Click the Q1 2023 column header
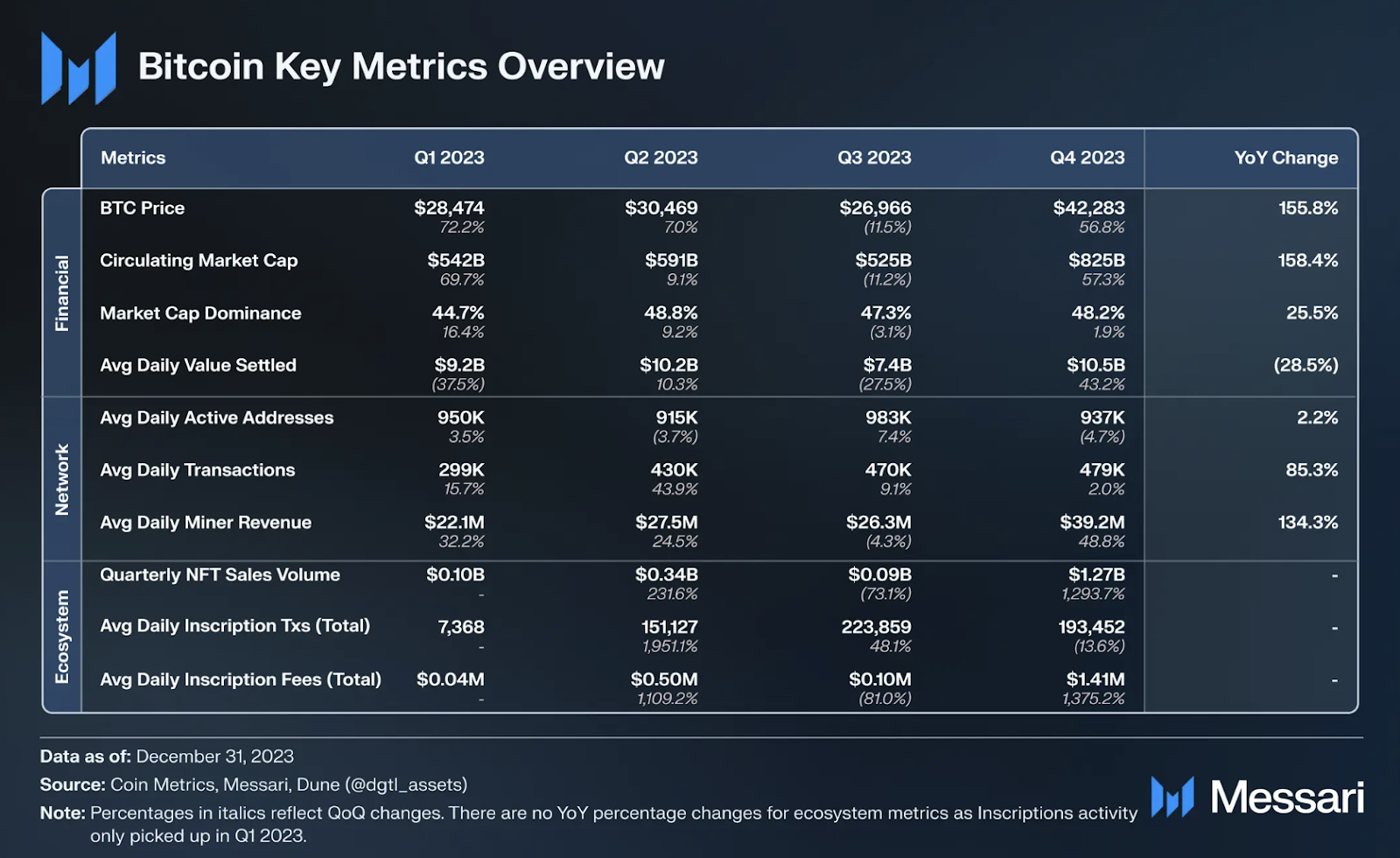 [x=449, y=158]
